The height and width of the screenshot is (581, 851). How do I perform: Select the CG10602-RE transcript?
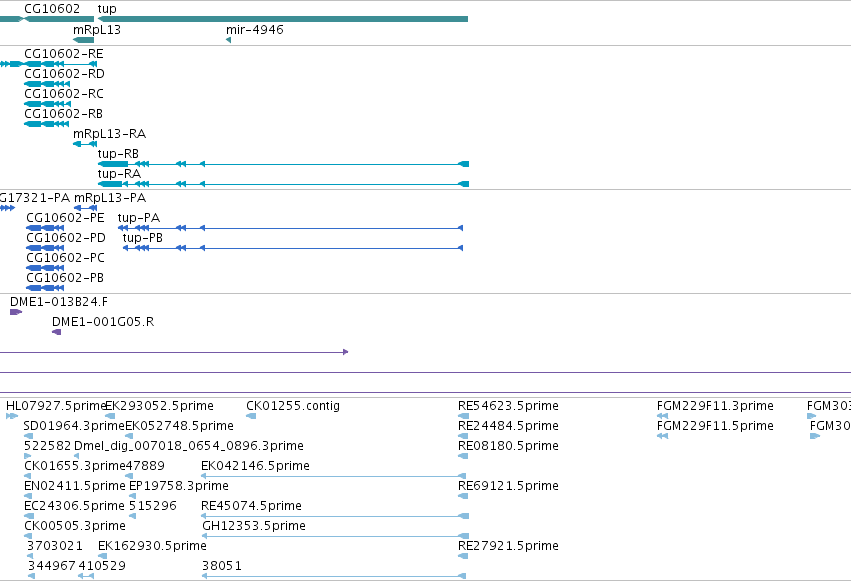click(48, 64)
